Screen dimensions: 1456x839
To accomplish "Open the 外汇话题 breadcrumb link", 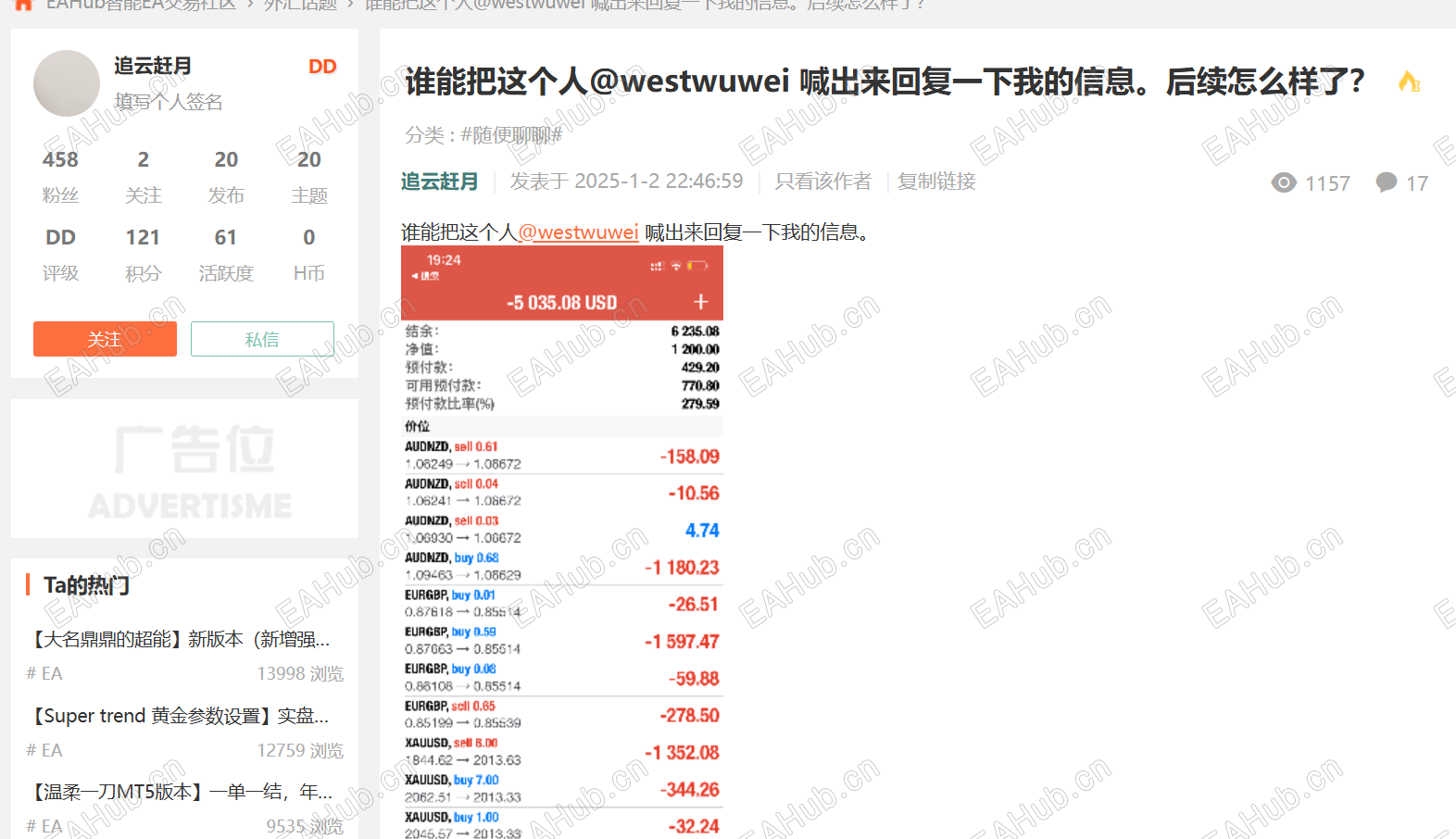I will click(300, 5).
